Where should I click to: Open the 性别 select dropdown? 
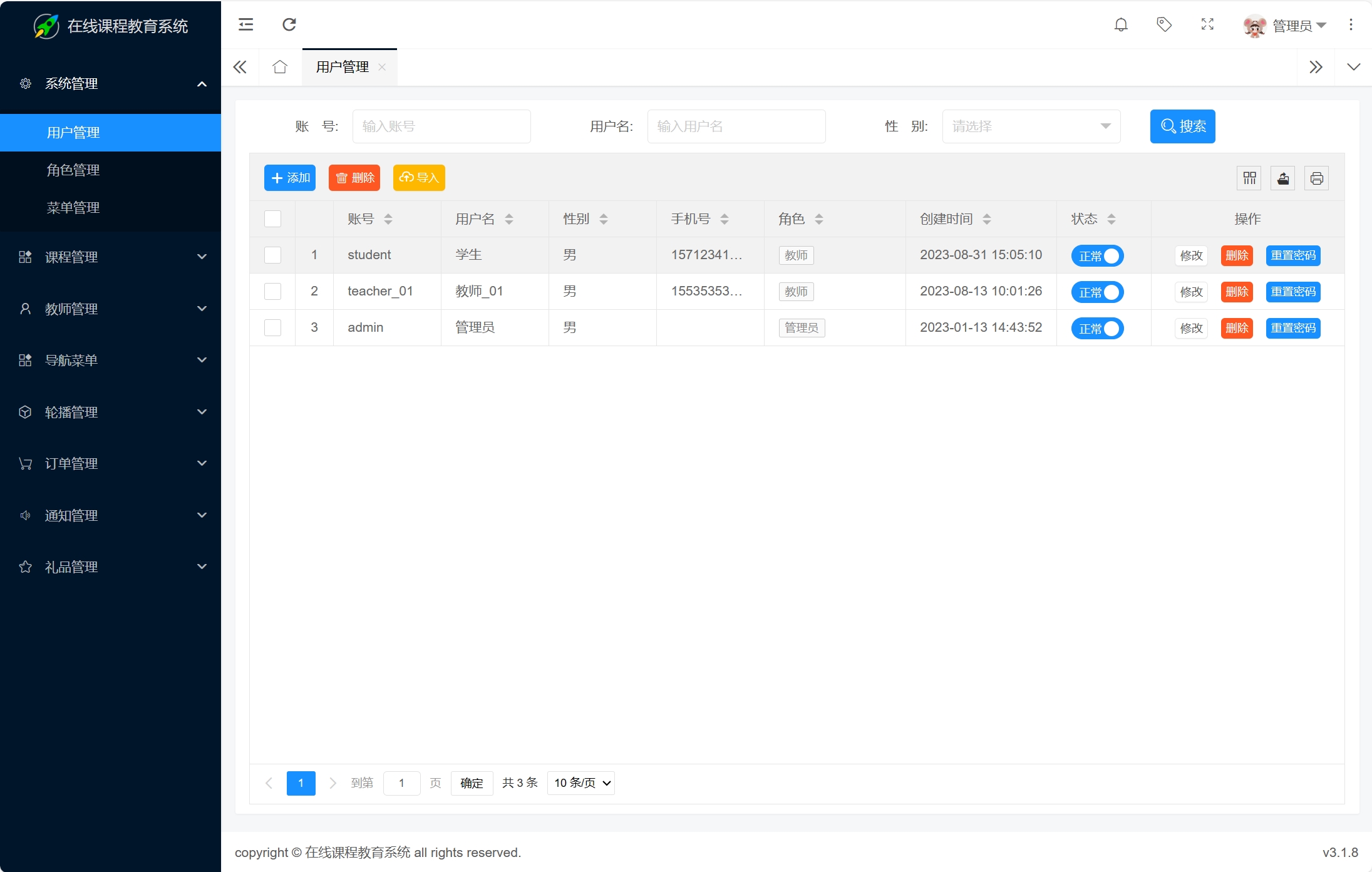[1031, 126]
